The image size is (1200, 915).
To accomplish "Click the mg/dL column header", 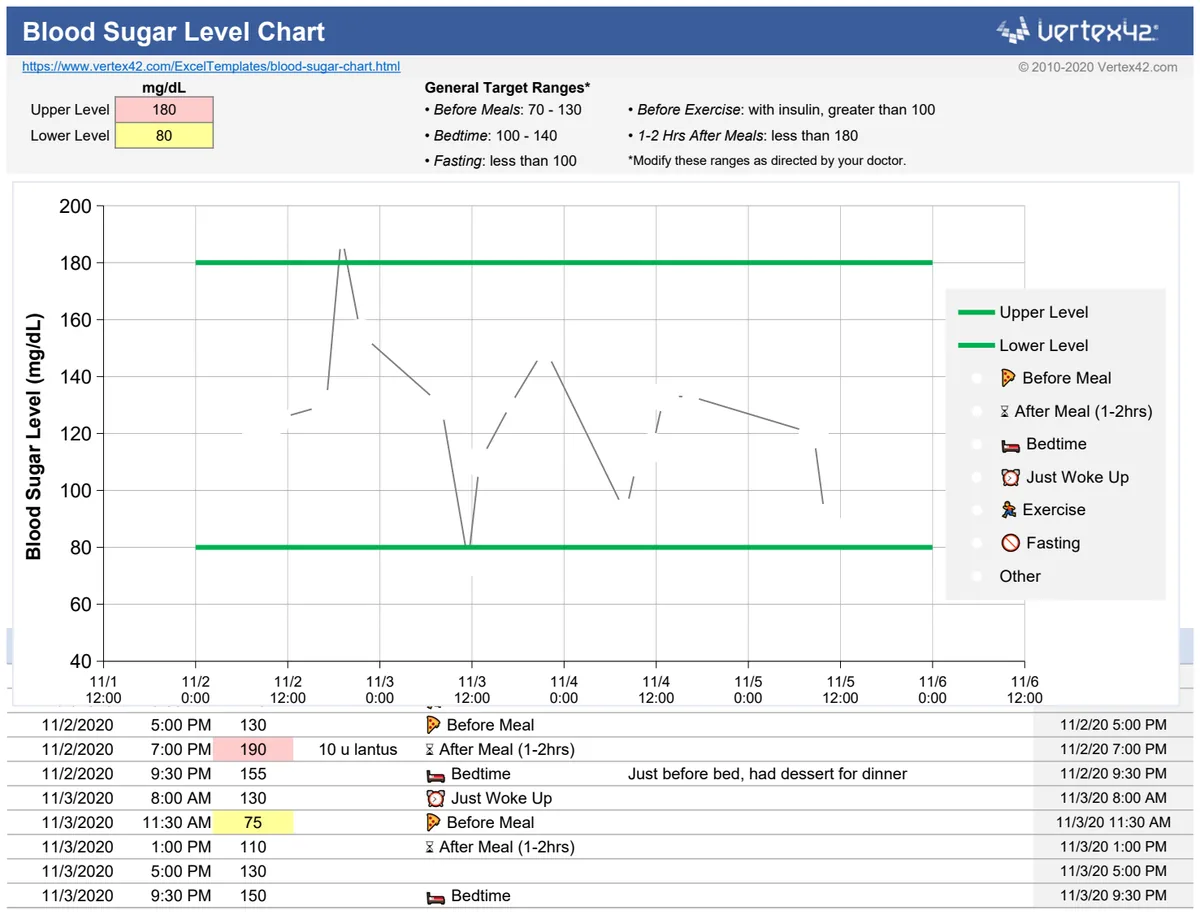I will pyautogui.click(x=164, y=88).
